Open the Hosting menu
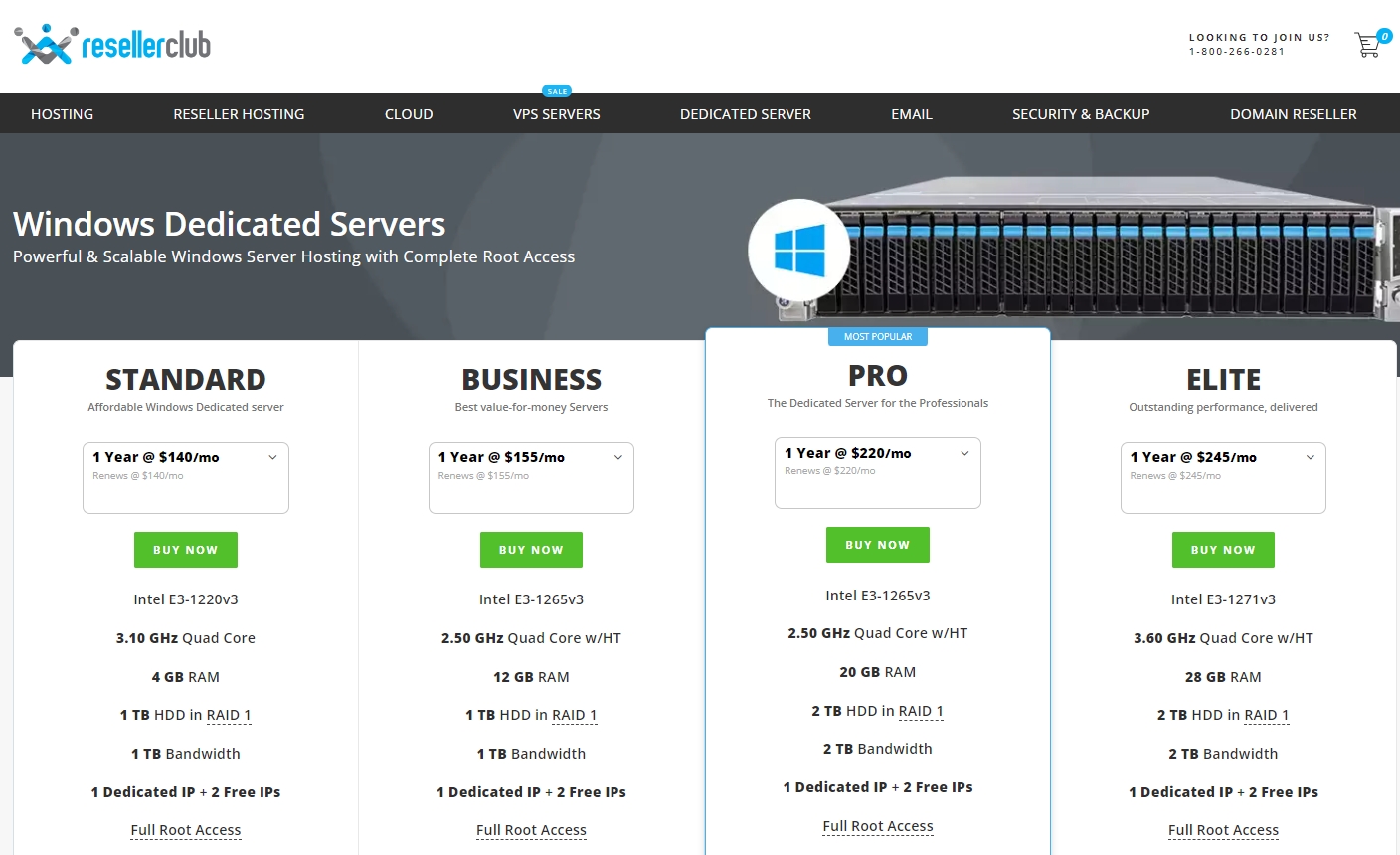The image size is (1400, 855). click(x=62, y=114)
